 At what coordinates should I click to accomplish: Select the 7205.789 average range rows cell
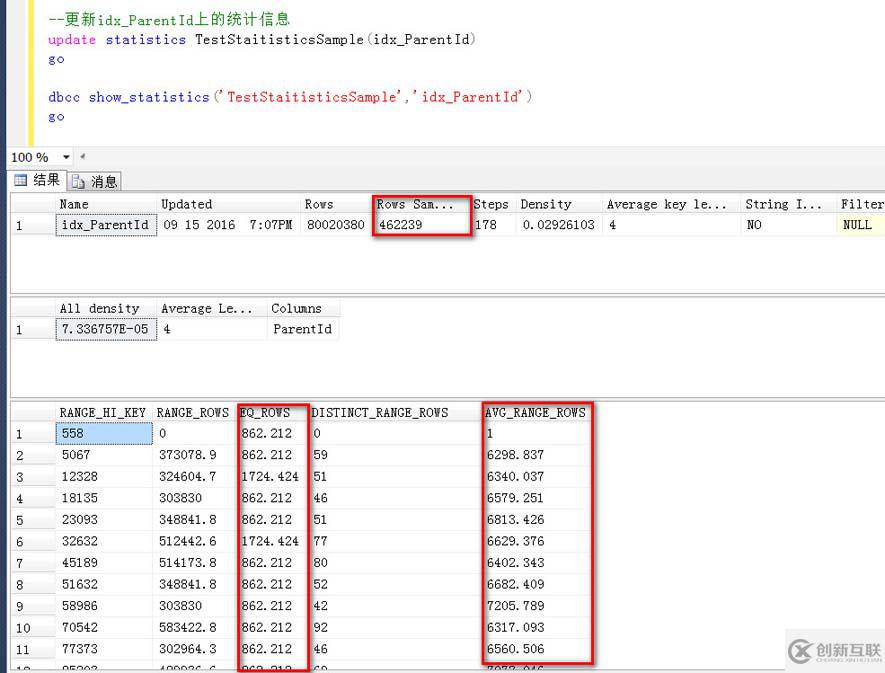[537, 606]
